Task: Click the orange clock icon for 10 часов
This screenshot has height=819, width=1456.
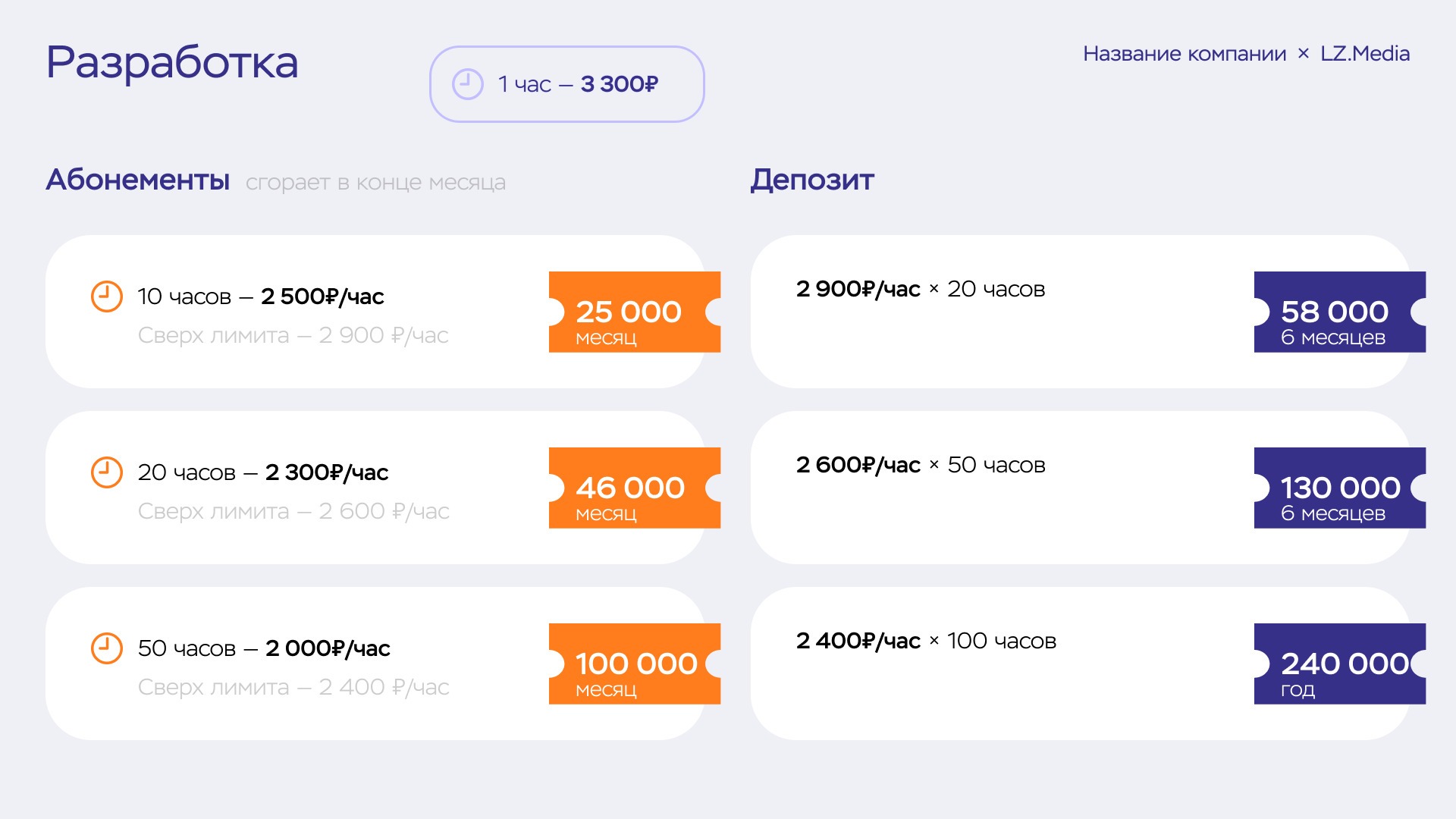Action: (x=107, y=297)
